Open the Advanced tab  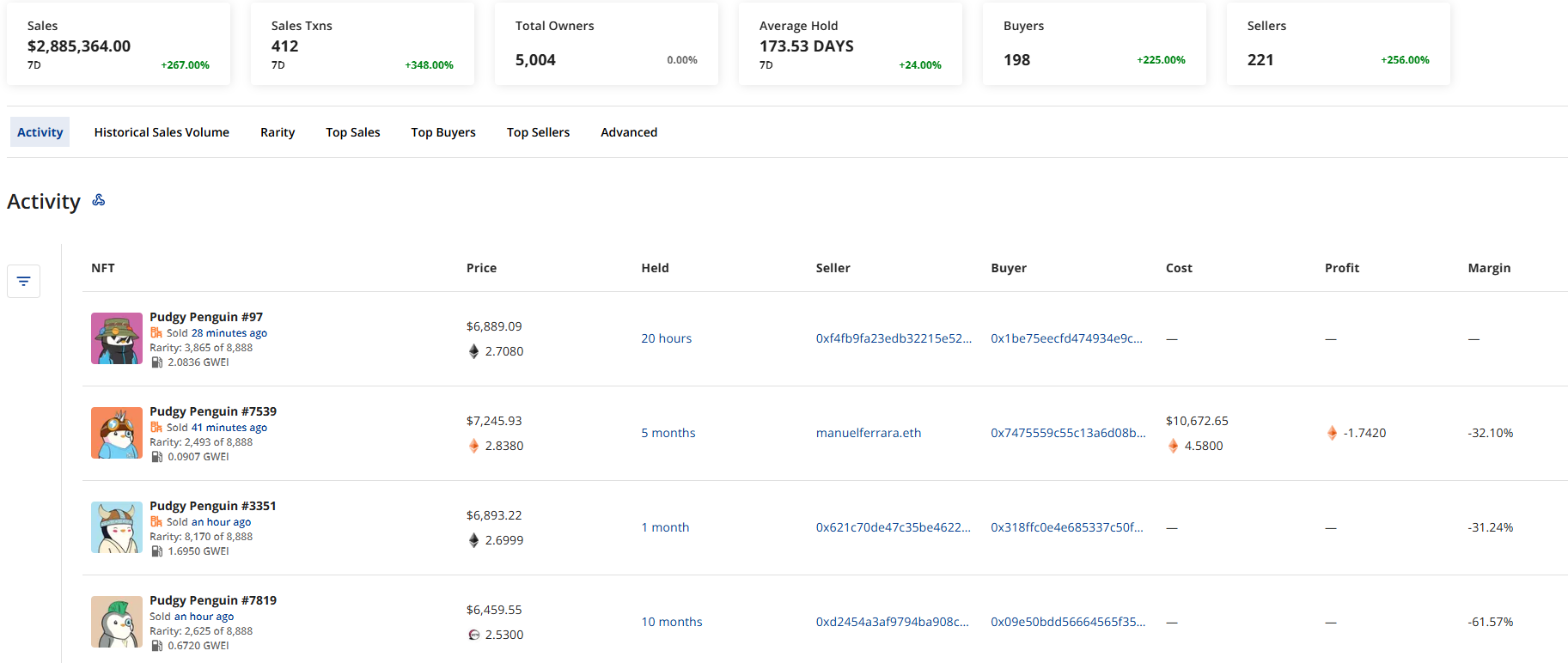coord(629,132)
